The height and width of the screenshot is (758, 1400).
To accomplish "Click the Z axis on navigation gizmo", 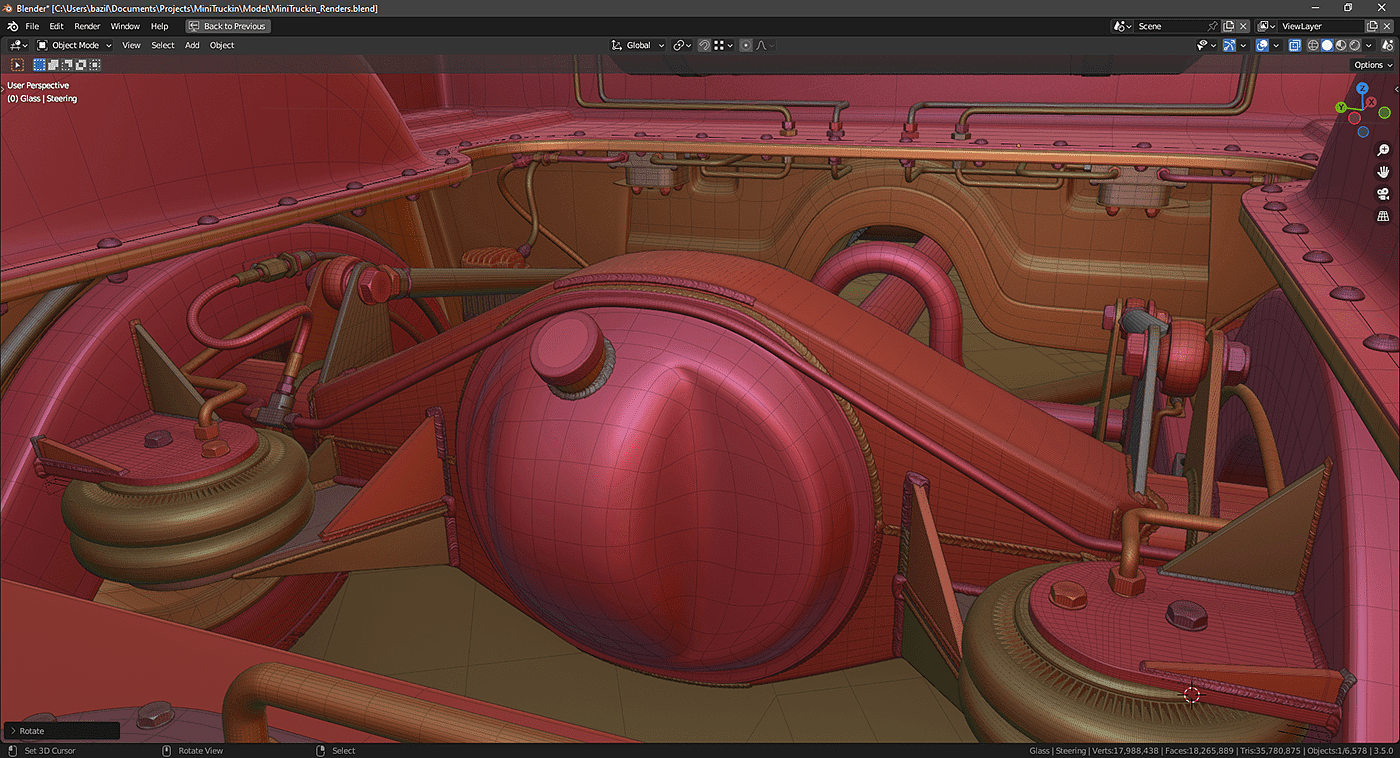I will [x=1362, y=88].
